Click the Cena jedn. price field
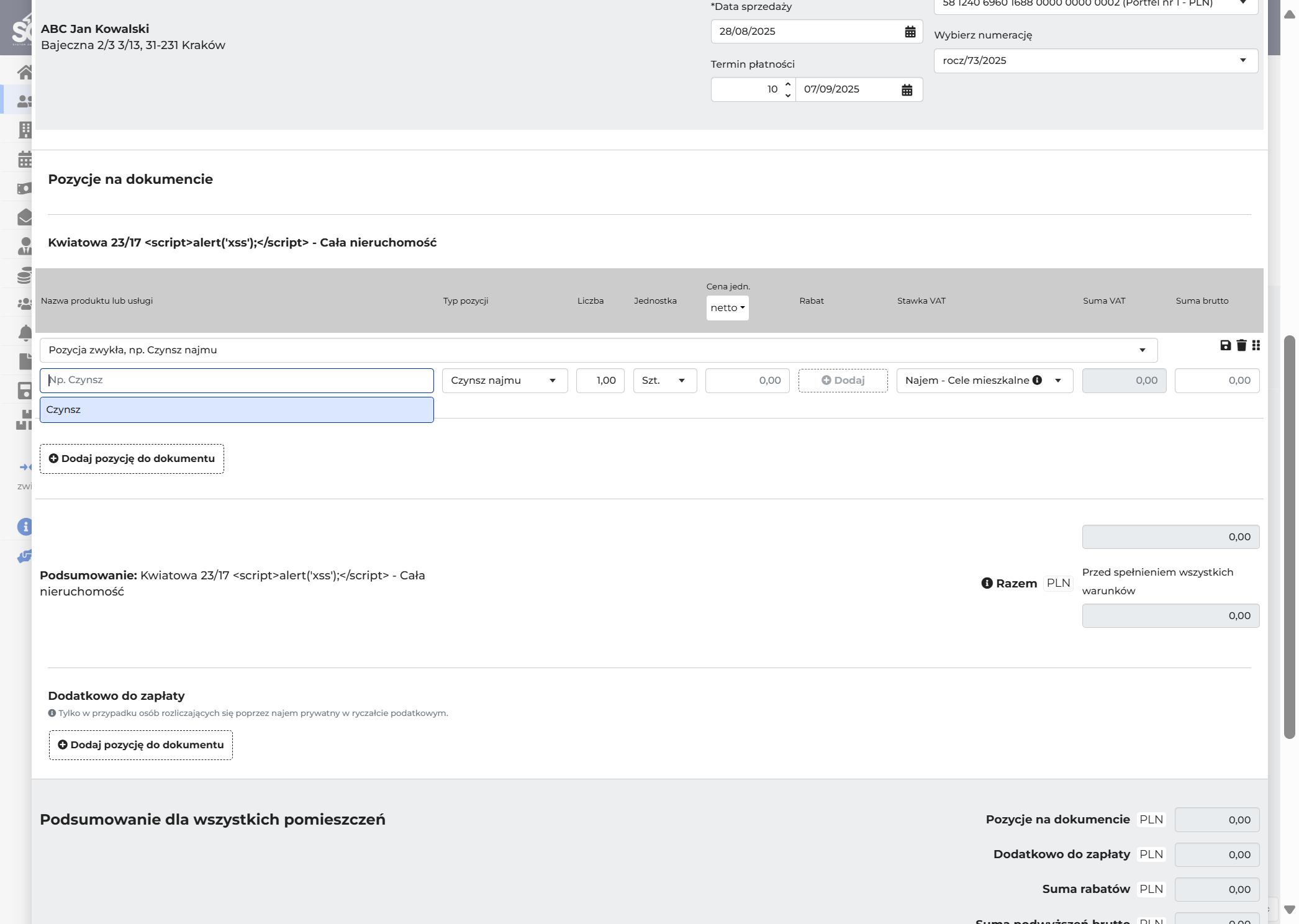 pyautogui.click(x=748, y=381)
